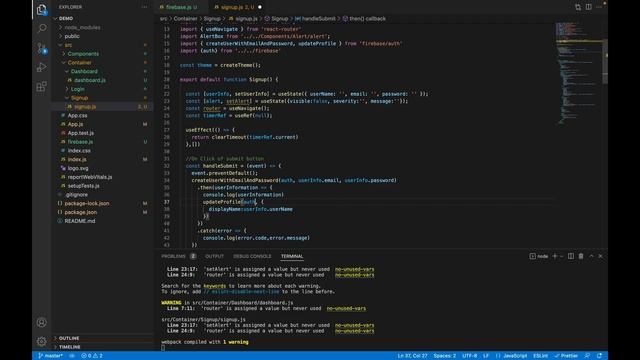This screenshot has height=360, width=640.
Task: Expand the OUTLINE section
Action: click(x=69, y=338)
